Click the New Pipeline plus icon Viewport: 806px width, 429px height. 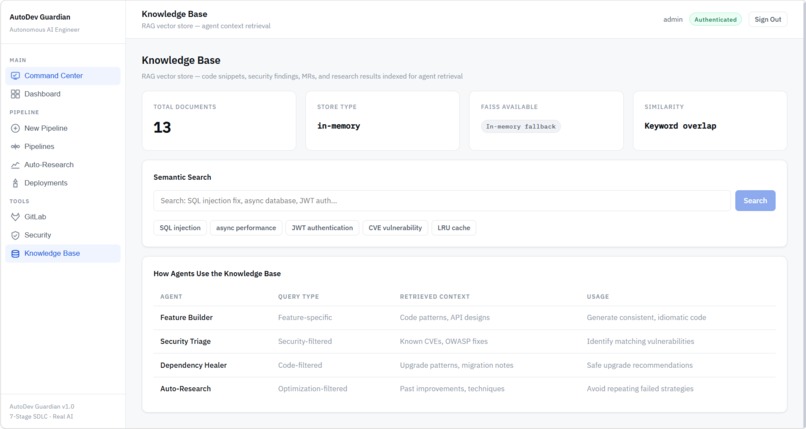click(15, 128)
